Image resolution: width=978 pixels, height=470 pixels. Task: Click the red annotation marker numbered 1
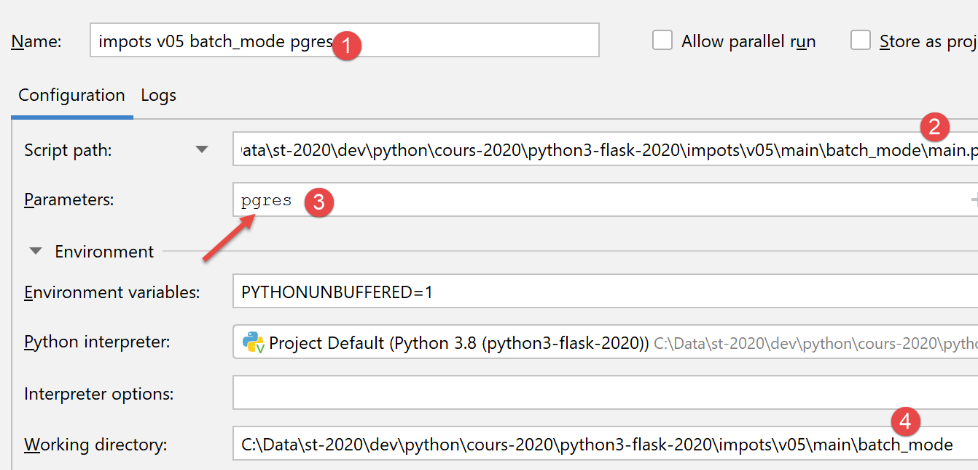pos(346,44)
